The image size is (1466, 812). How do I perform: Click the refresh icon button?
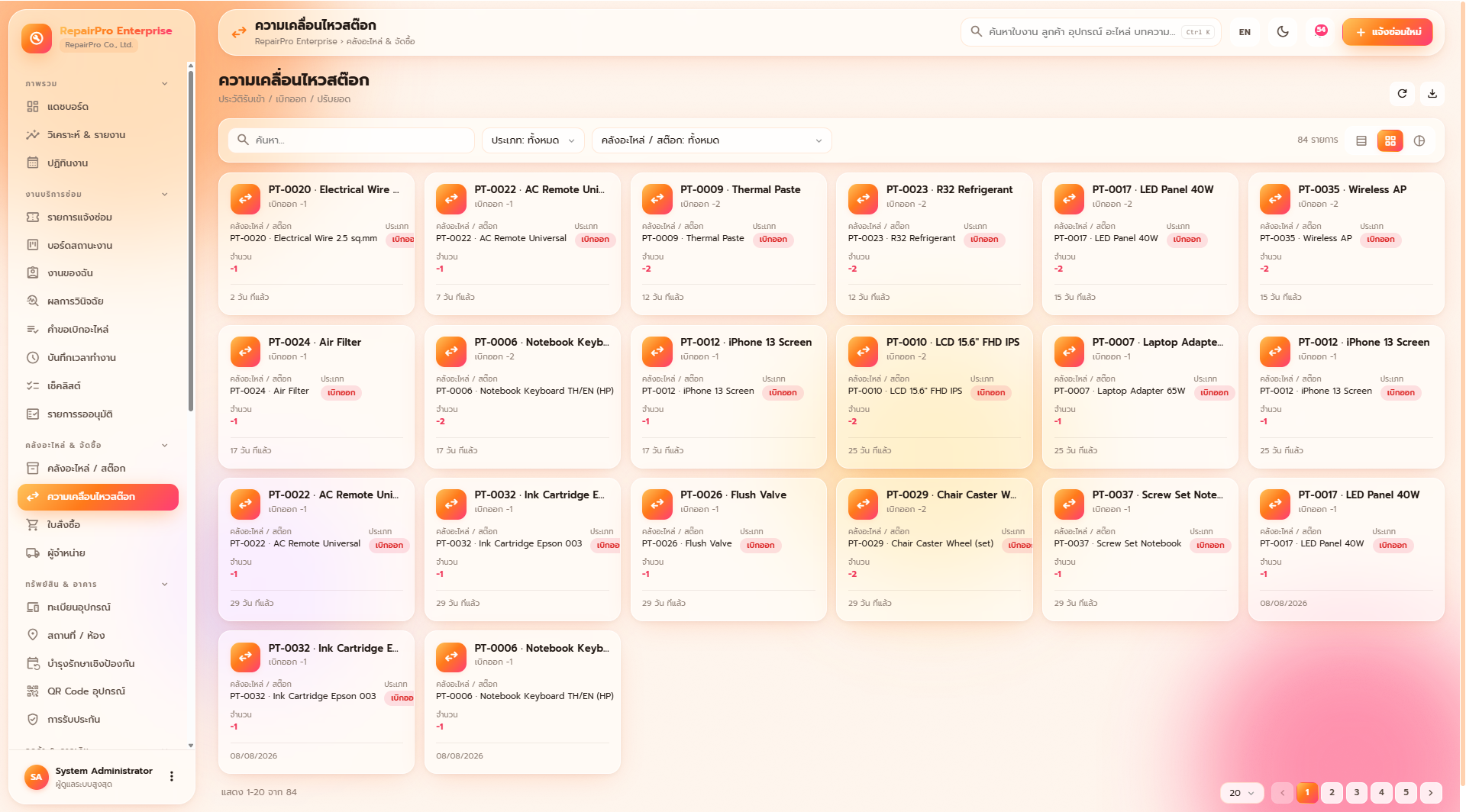(1402, 94)
